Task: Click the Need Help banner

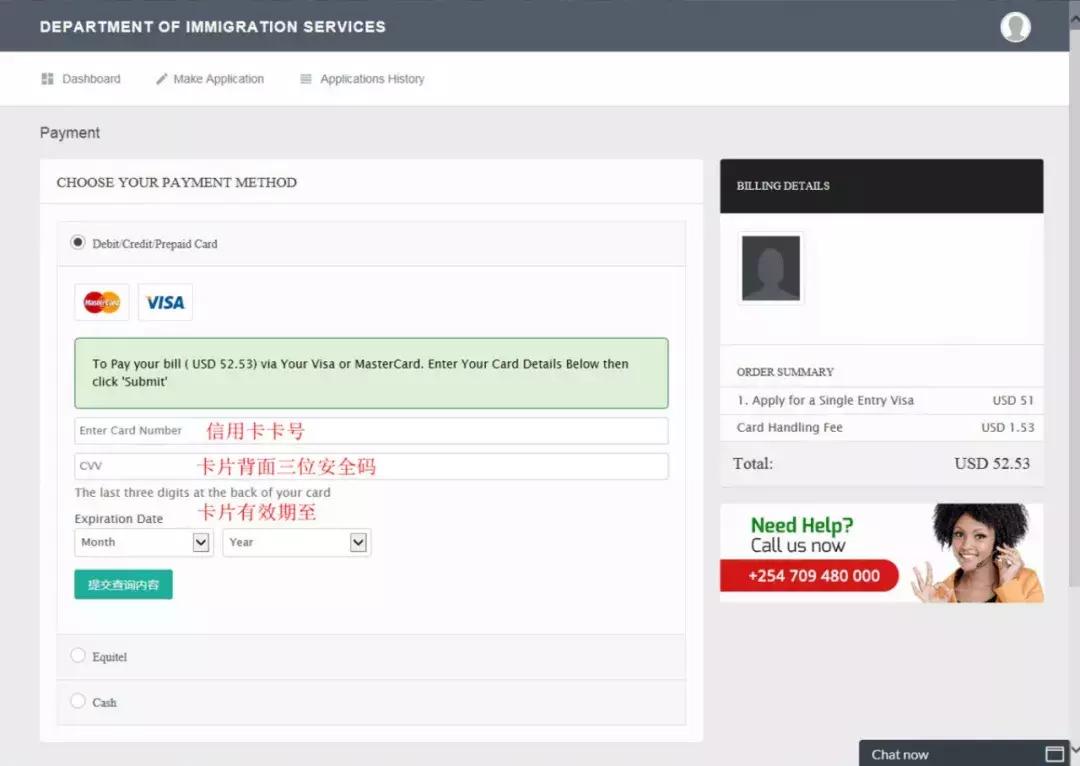Action: (x=882, y=553)
